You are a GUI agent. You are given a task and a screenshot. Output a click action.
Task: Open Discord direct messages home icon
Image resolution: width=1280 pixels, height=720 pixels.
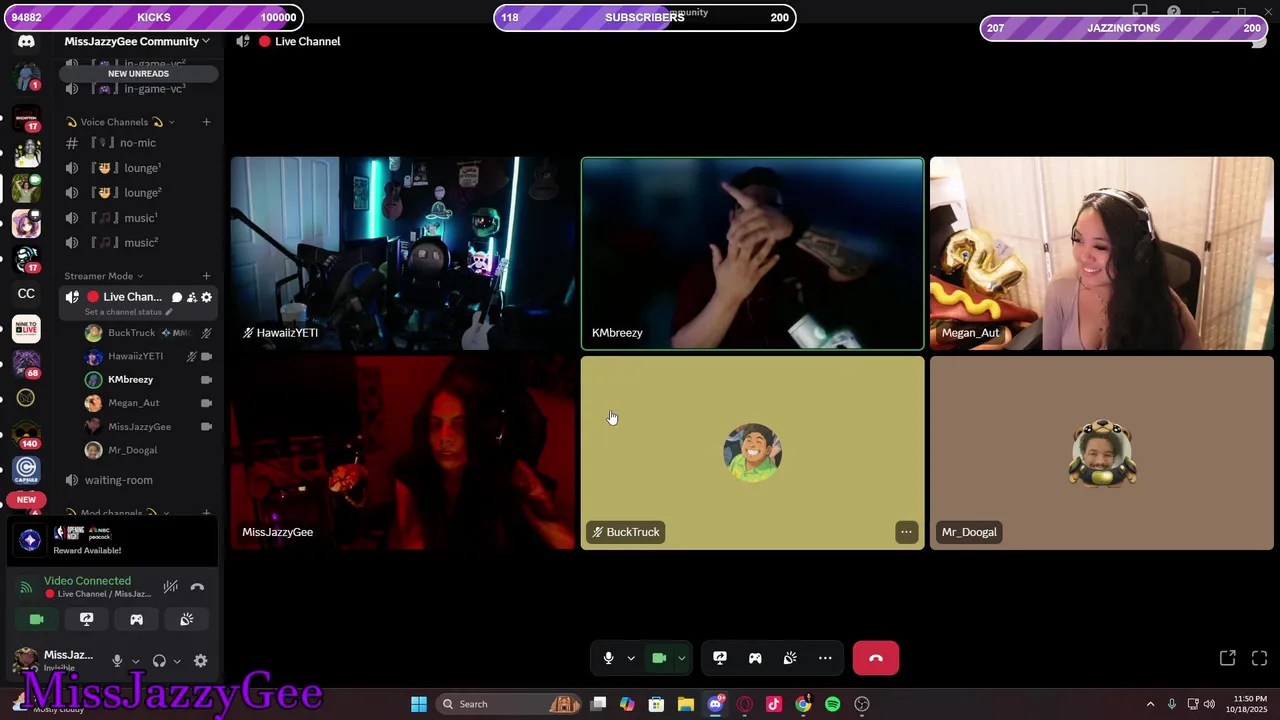26,41
